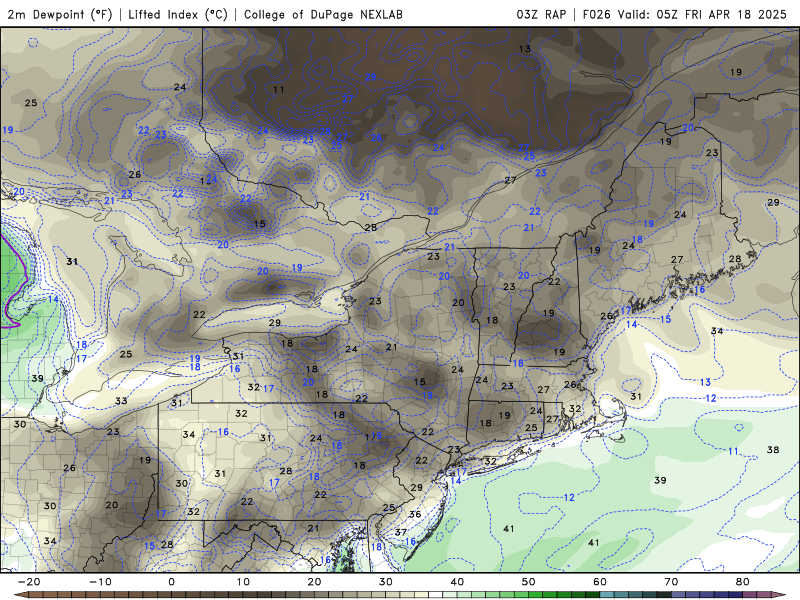Click the "03Z RAP" model run label
This screenshot has width=800, height=600.
[x=541, y=14]
